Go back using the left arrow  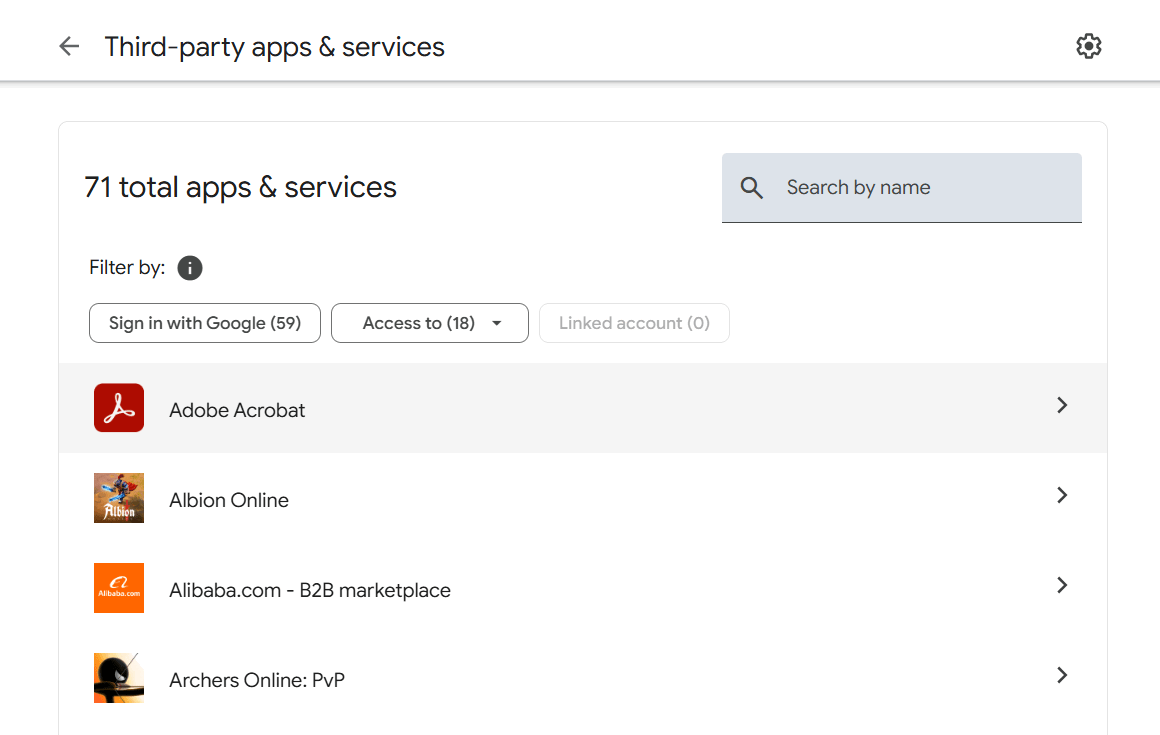point(68,47)
